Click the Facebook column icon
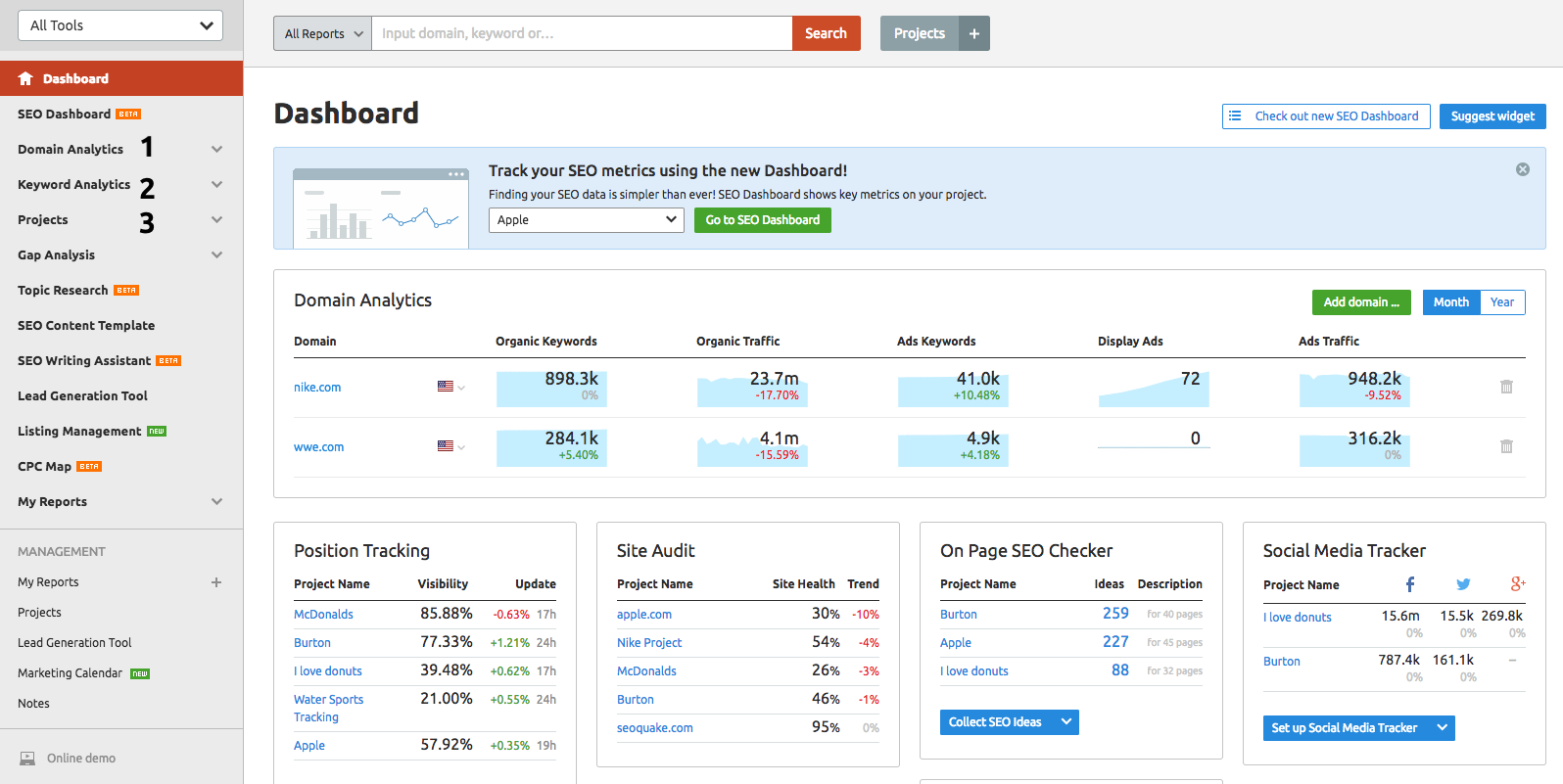The width and height of the screenshot is (1563, 784). coord(1410,584)
